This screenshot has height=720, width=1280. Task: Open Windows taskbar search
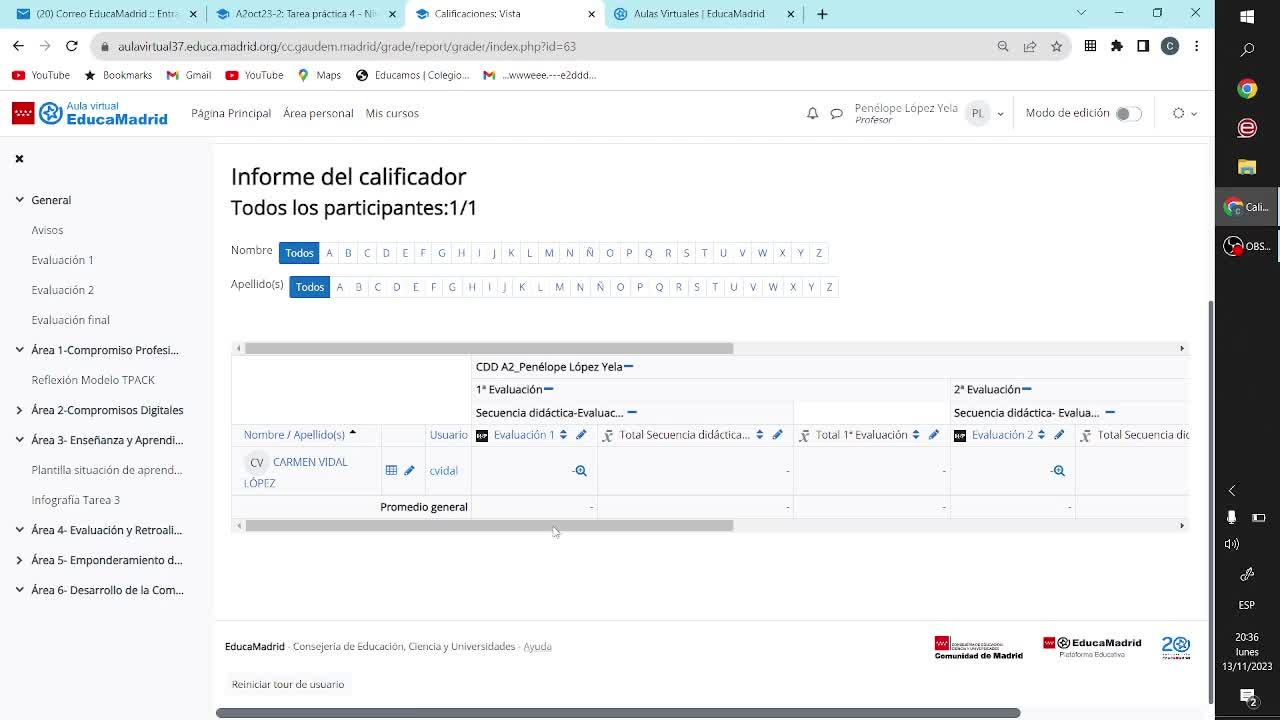coord(1247,50)
